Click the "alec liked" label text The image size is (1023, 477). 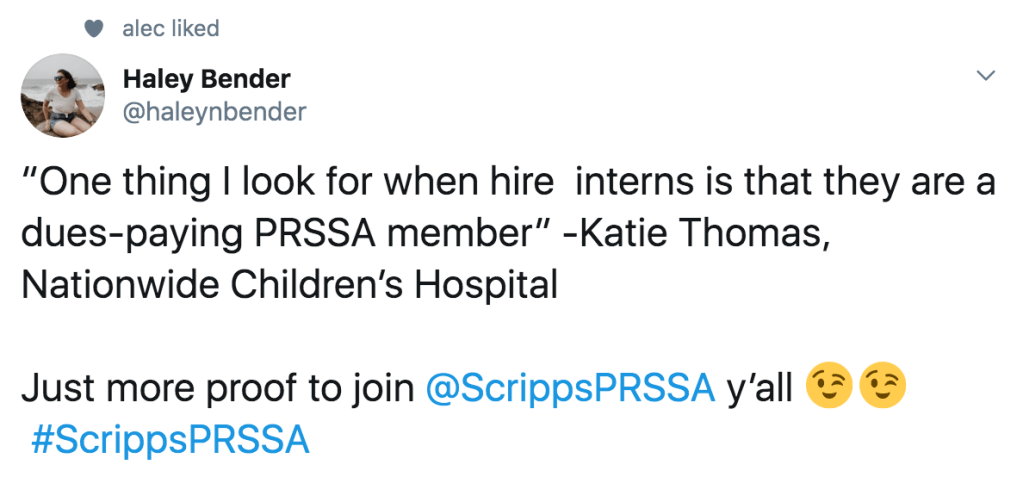point(170,29)
